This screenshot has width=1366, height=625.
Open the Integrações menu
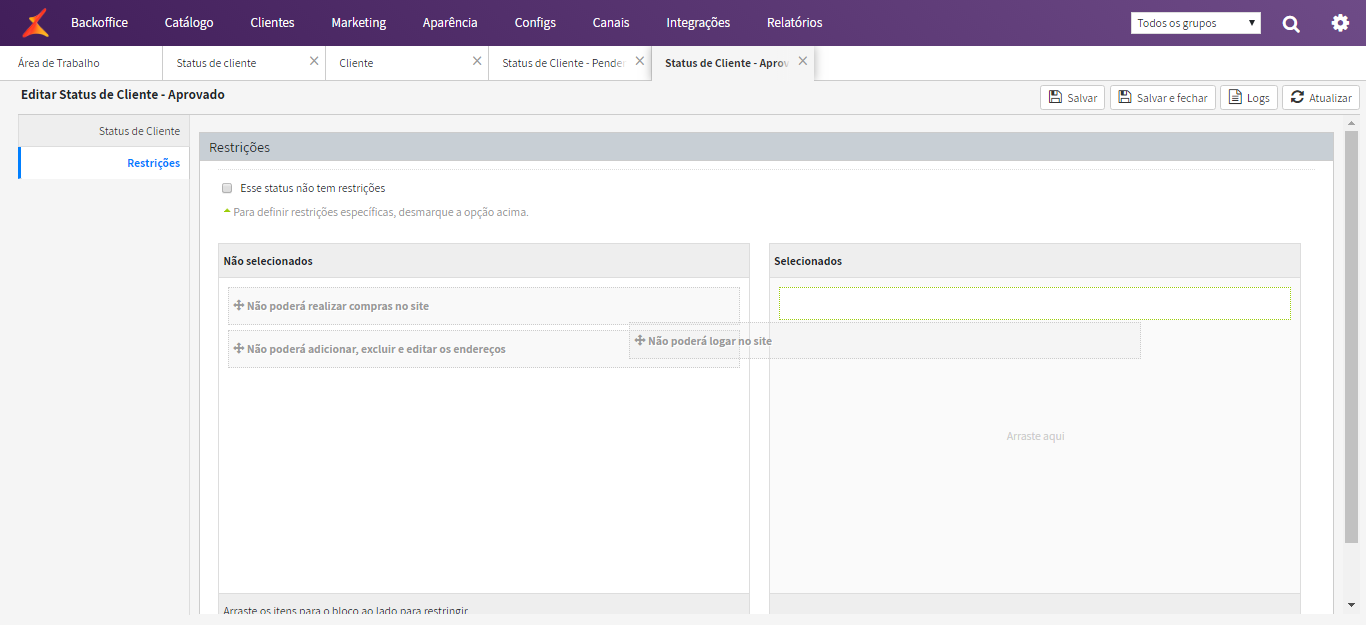(698, 22)
